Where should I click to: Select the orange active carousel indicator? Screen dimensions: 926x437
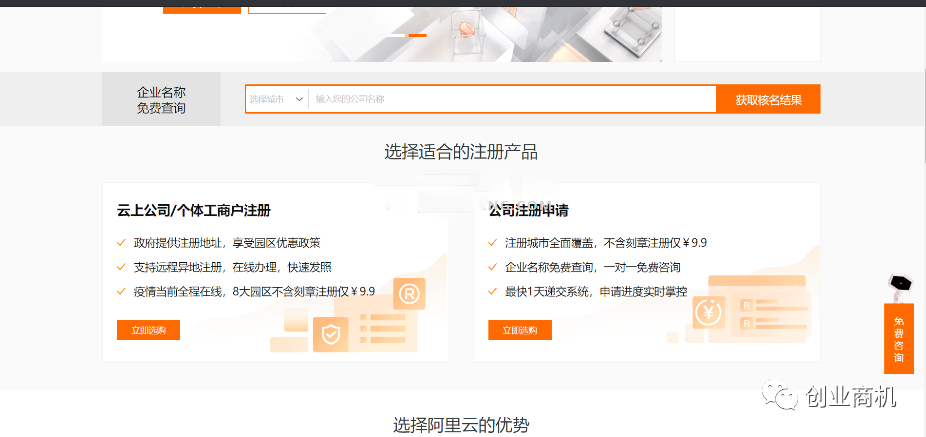tap(418, 35)
